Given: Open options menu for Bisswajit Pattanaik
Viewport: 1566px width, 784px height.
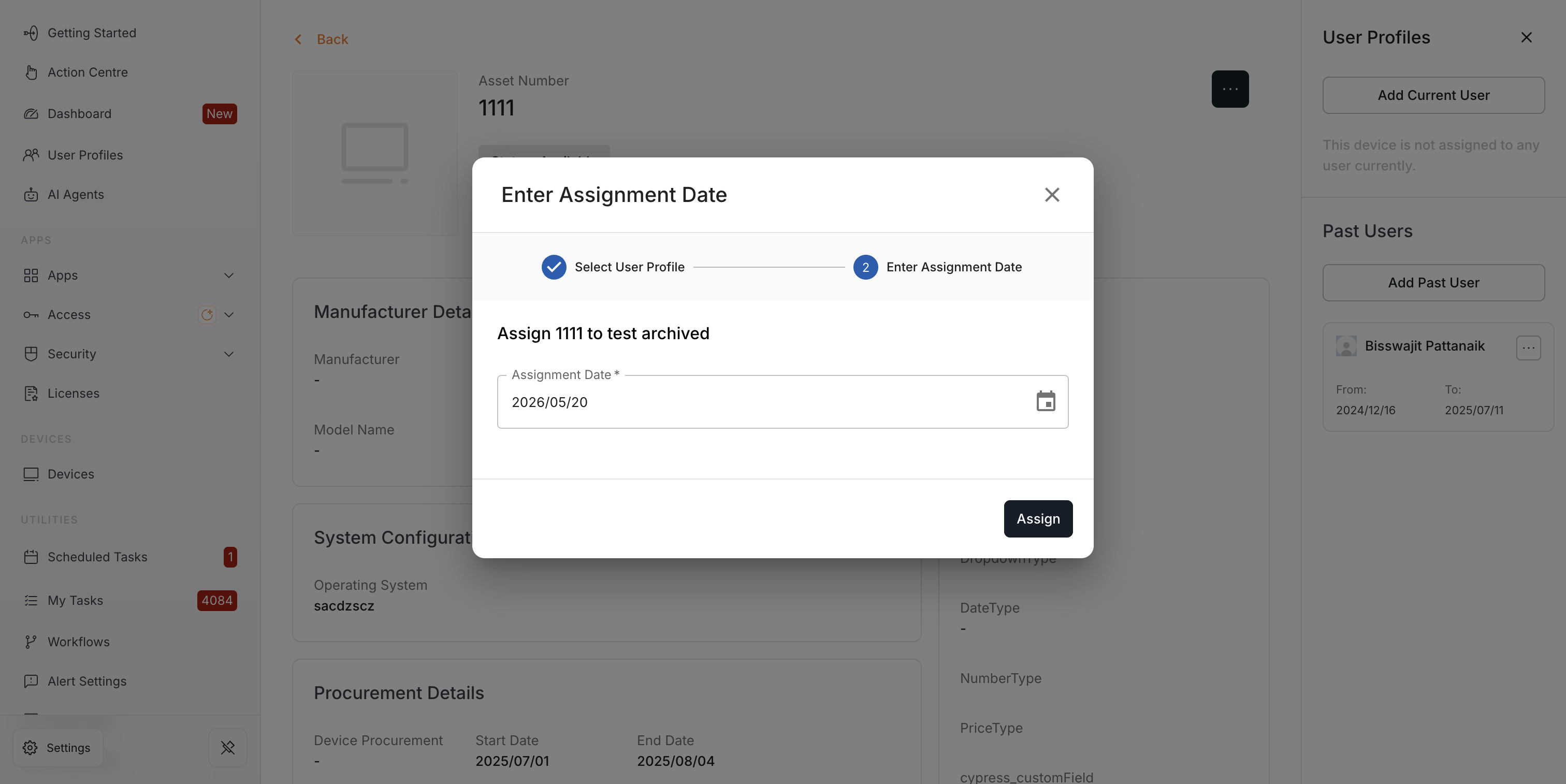Looking at the screenshot, I should [1528, 347].
